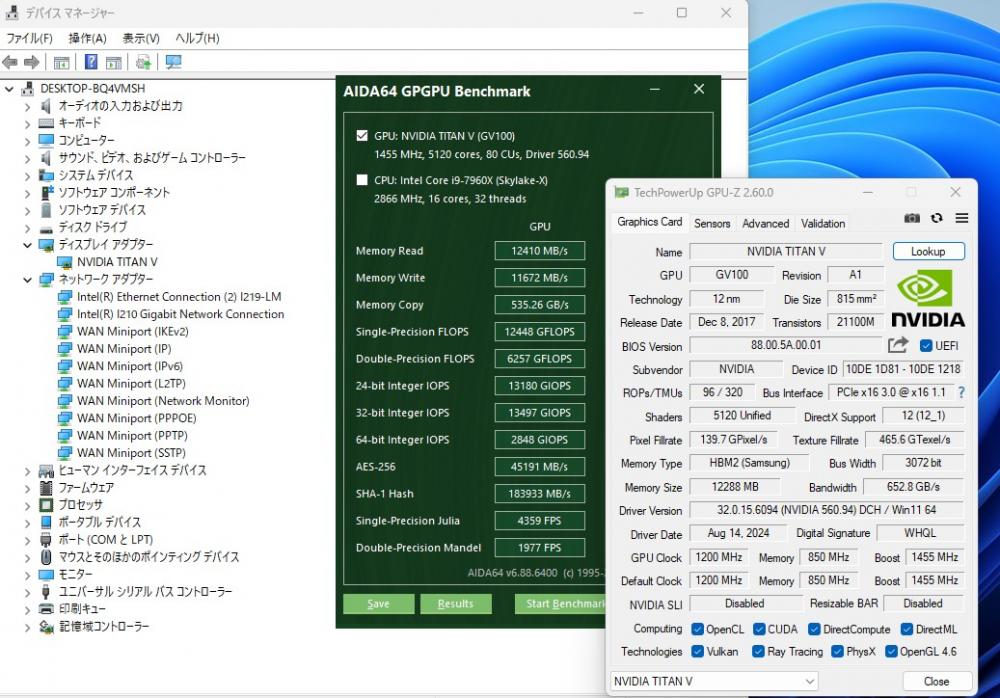Click the Update driver toolbar icon

[143, 62]
